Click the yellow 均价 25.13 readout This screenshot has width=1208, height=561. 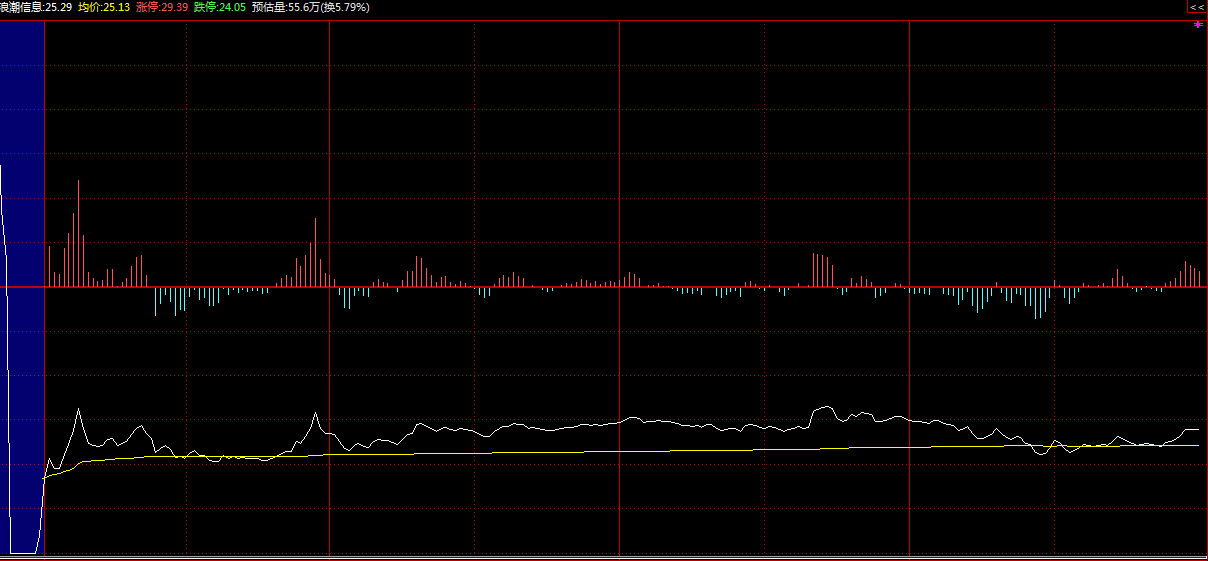pos(104,7)
